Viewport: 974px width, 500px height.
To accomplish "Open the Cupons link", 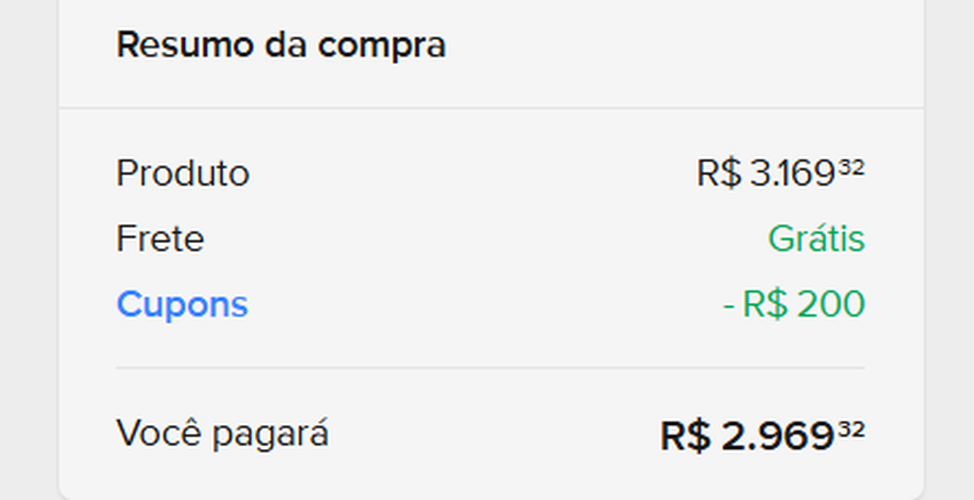I will 182,304.
